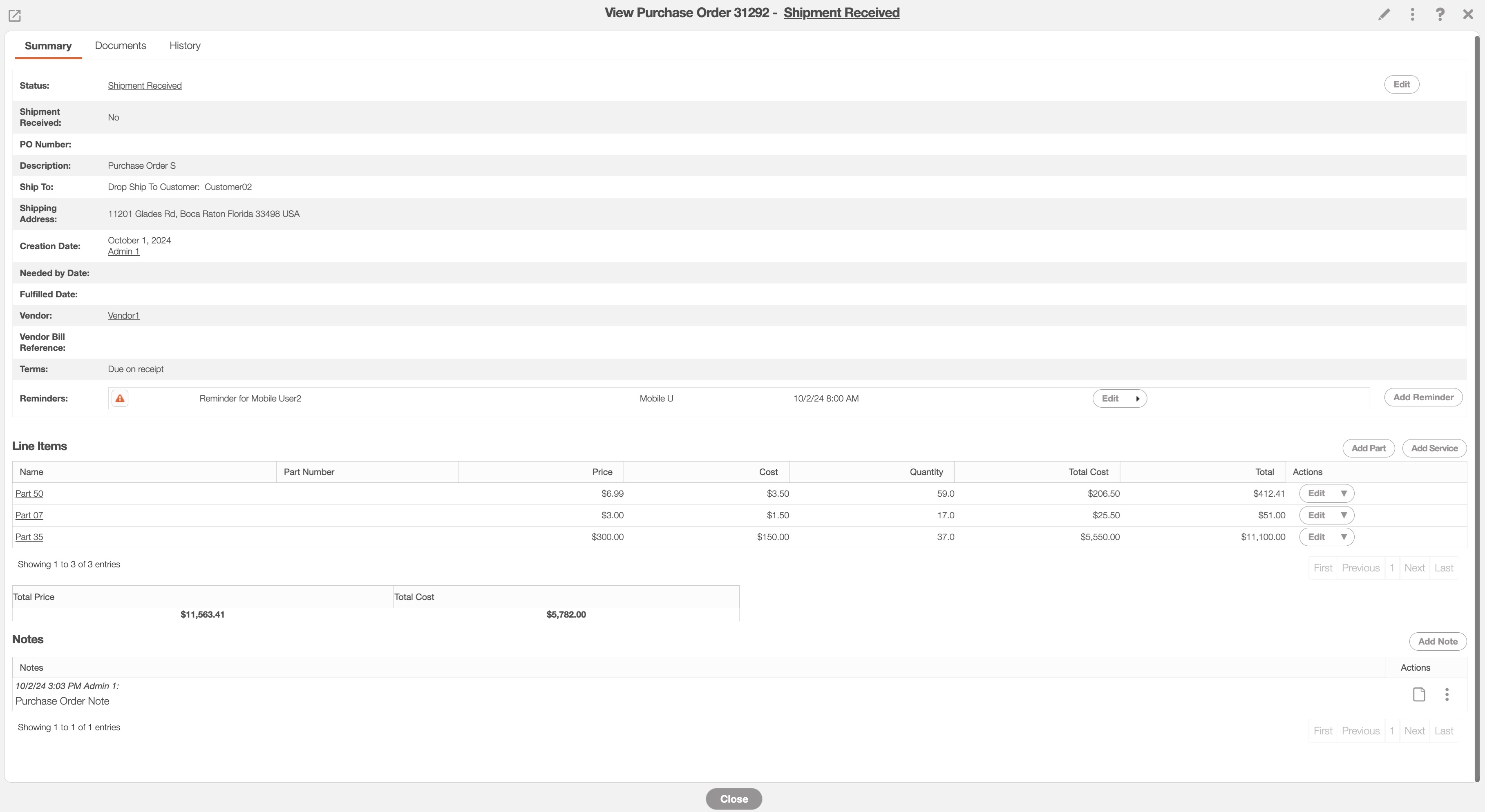1485x812 pixels.
Task: Close the dialog with the X icon
Action: click(x=1468, y=14)
